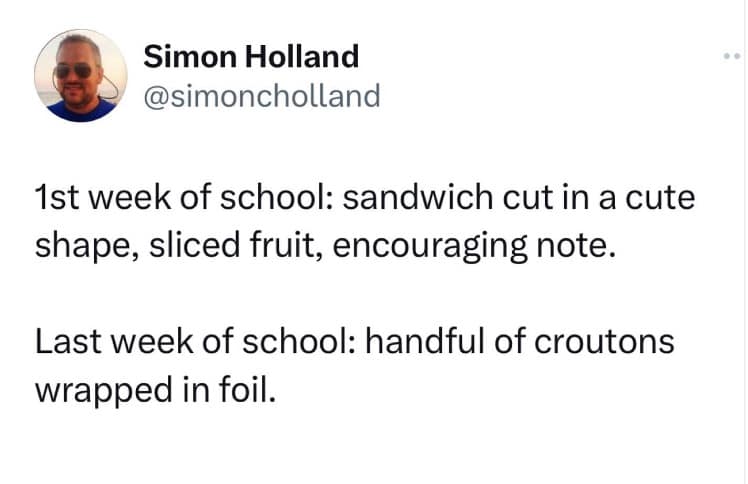Viewport: 748px width, 484px height.
Task: Click Simon Holland's profile avatar
Action: 80,76
